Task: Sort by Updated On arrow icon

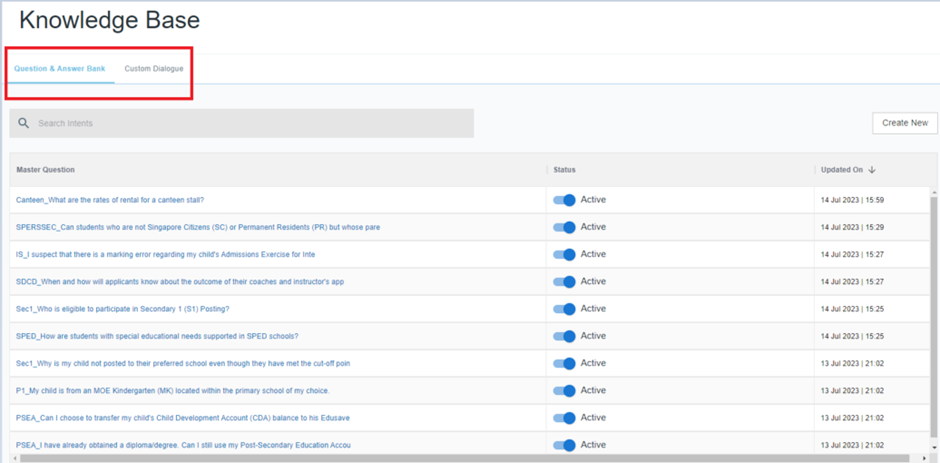Action: click(872, 170)
